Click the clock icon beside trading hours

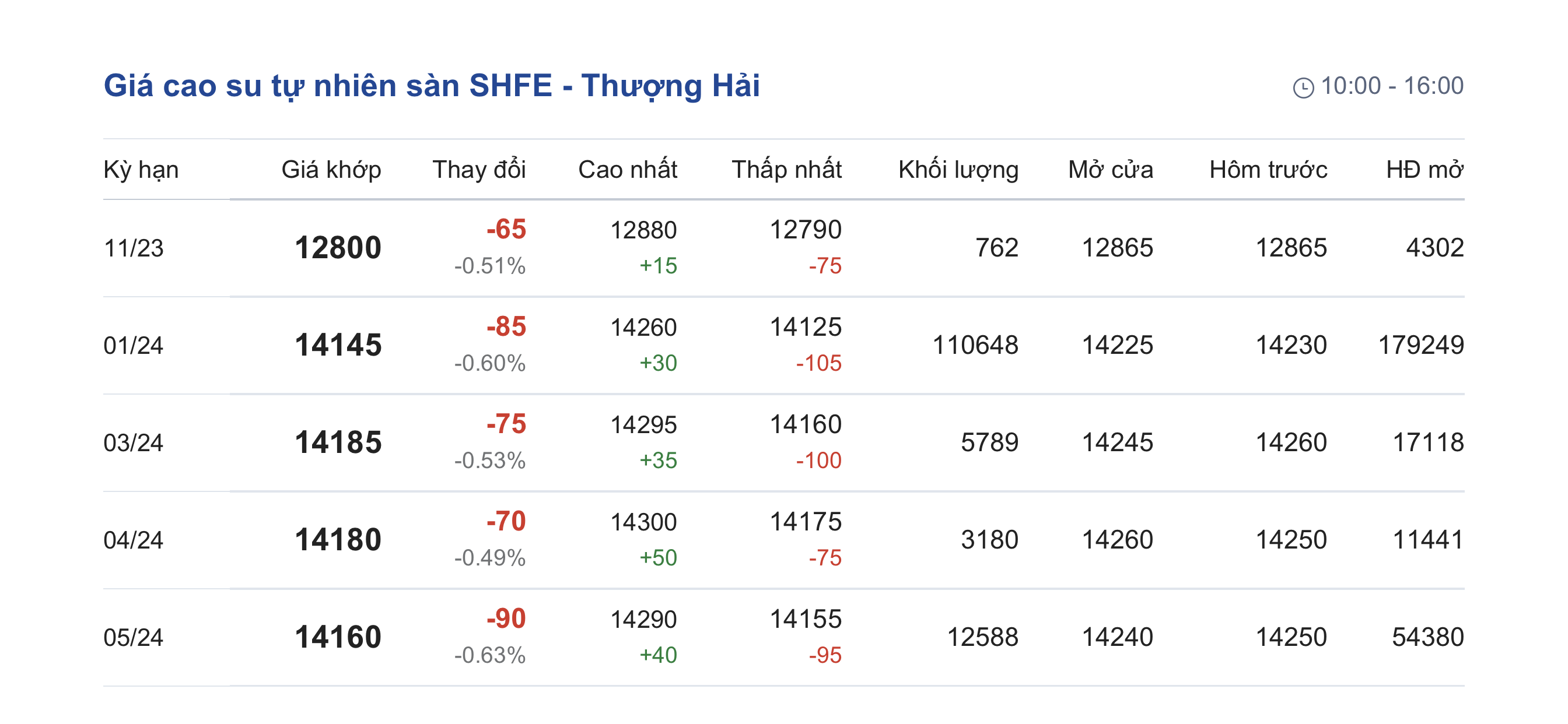tap(1303, 87)
